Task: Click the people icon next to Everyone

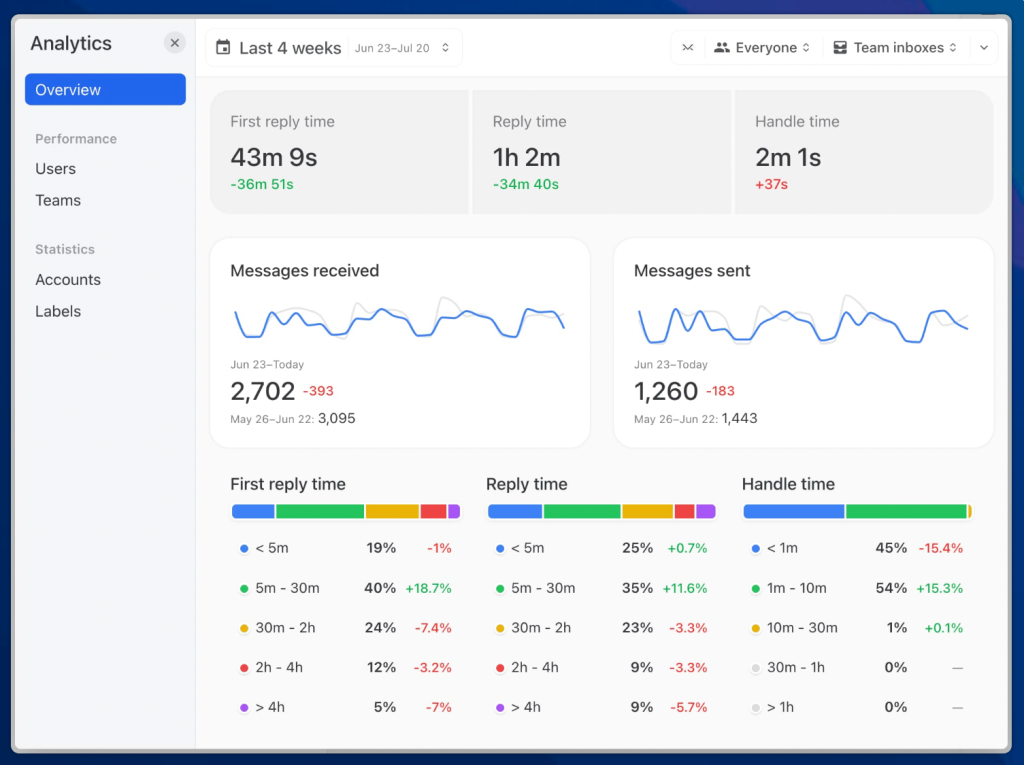Action: pos(721,47)
